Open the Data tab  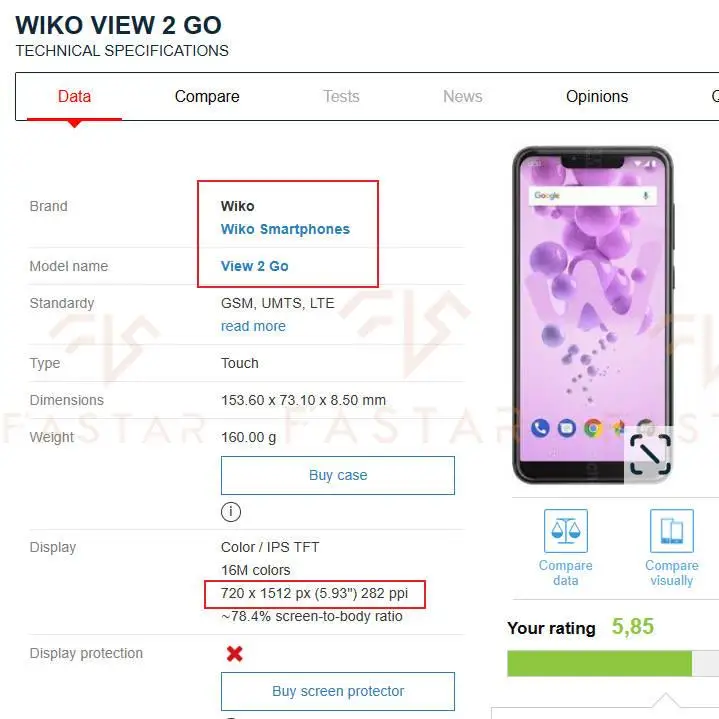[x=74, y=96]
